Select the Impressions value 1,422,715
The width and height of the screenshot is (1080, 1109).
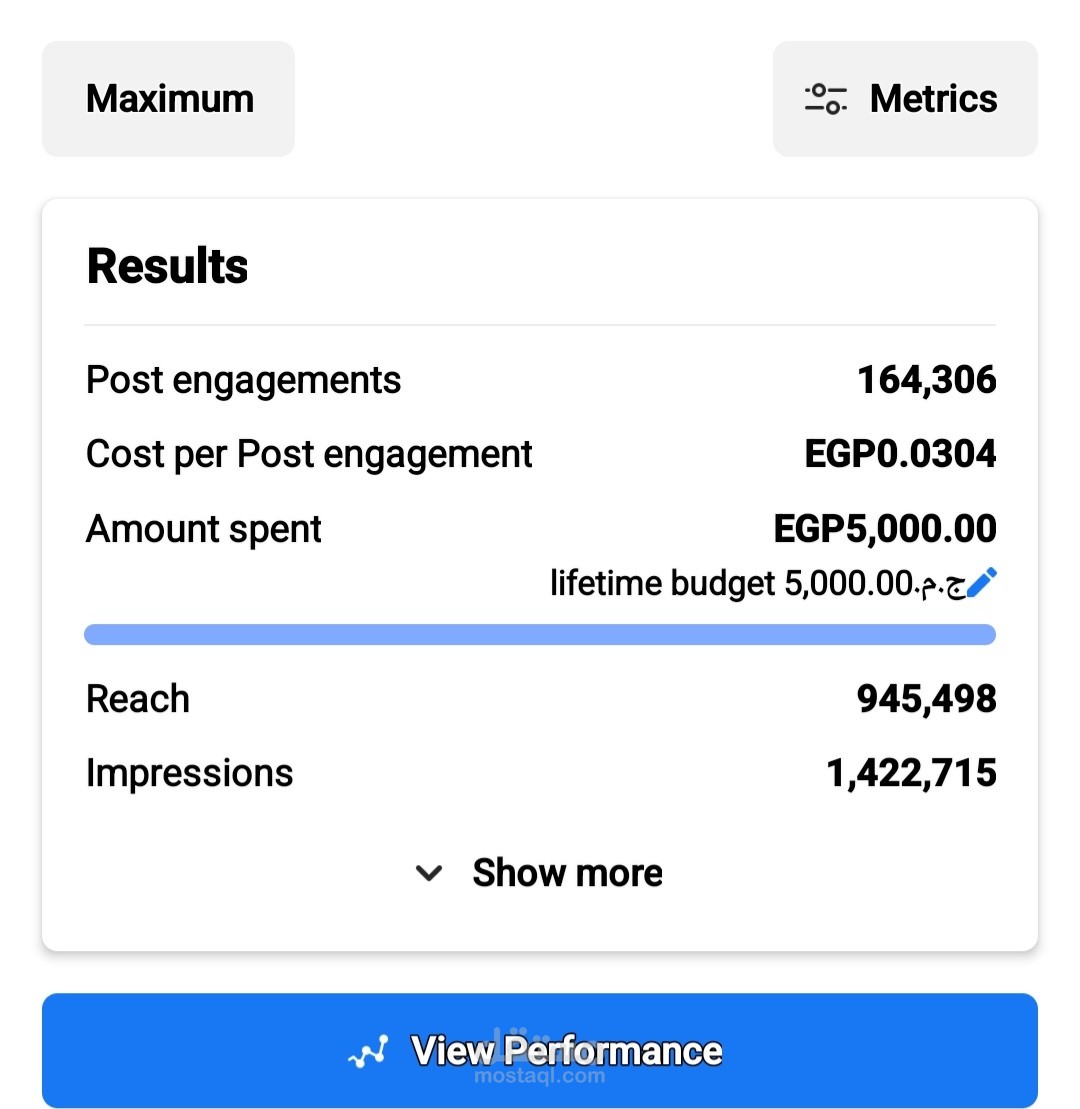912,772
